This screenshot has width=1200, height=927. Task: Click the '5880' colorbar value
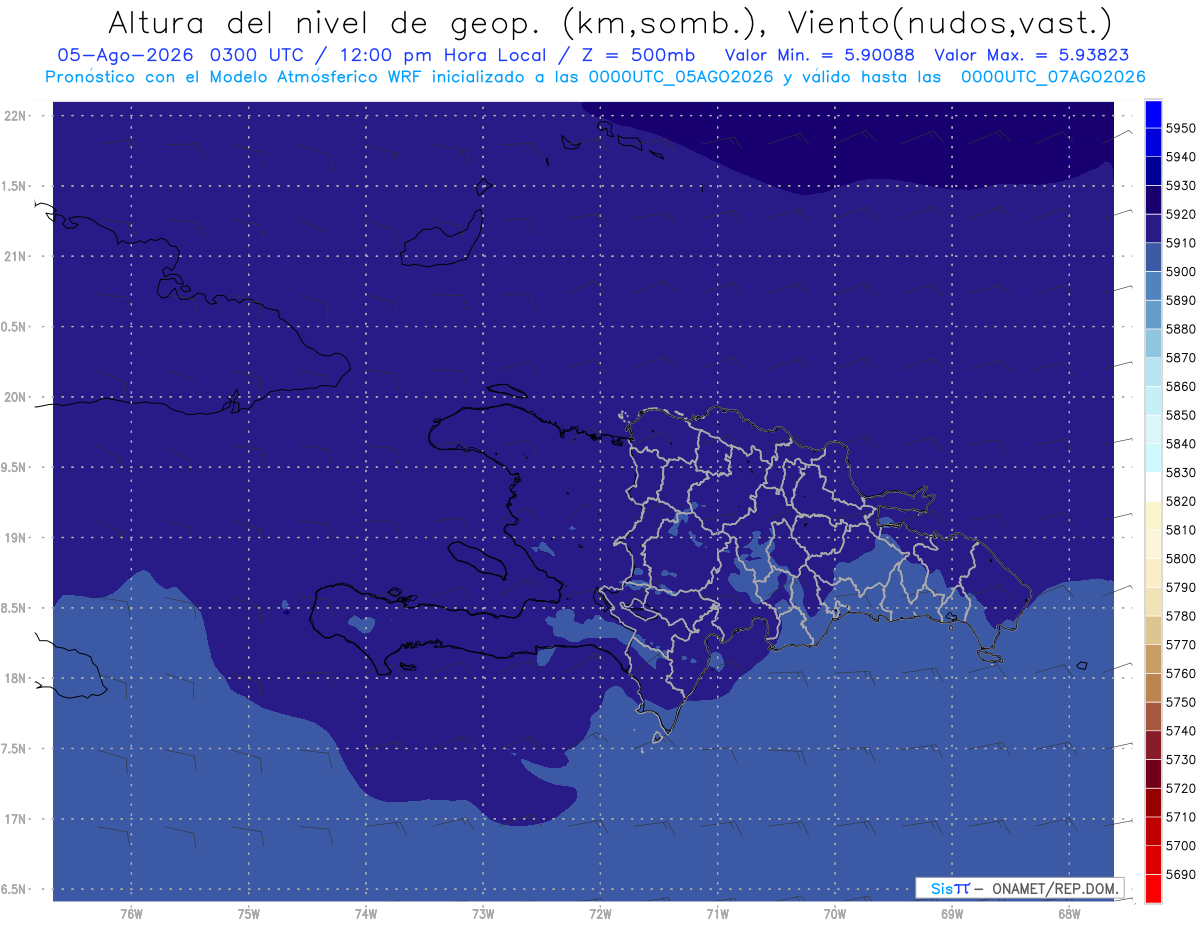click(1181, 329)
